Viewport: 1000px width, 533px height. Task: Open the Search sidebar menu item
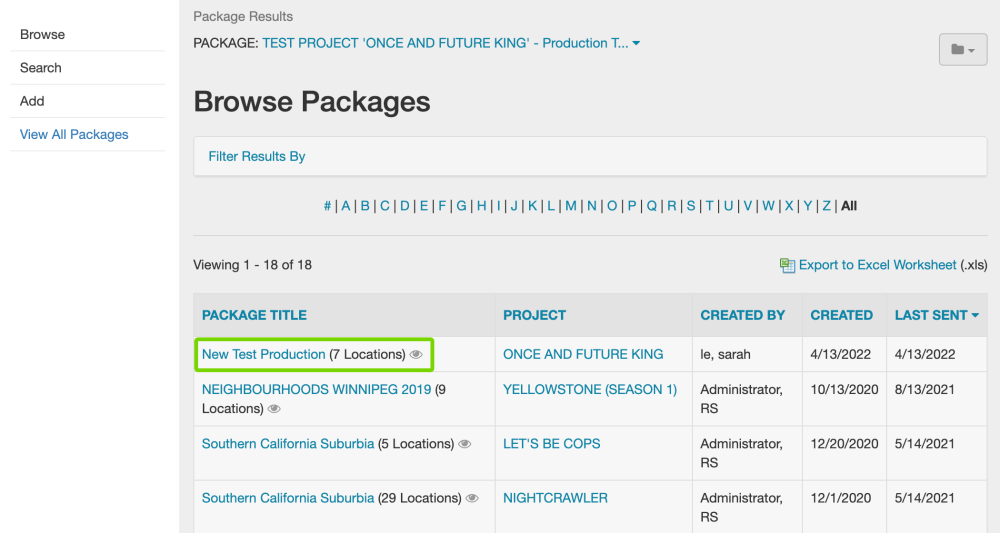[41, 68]
